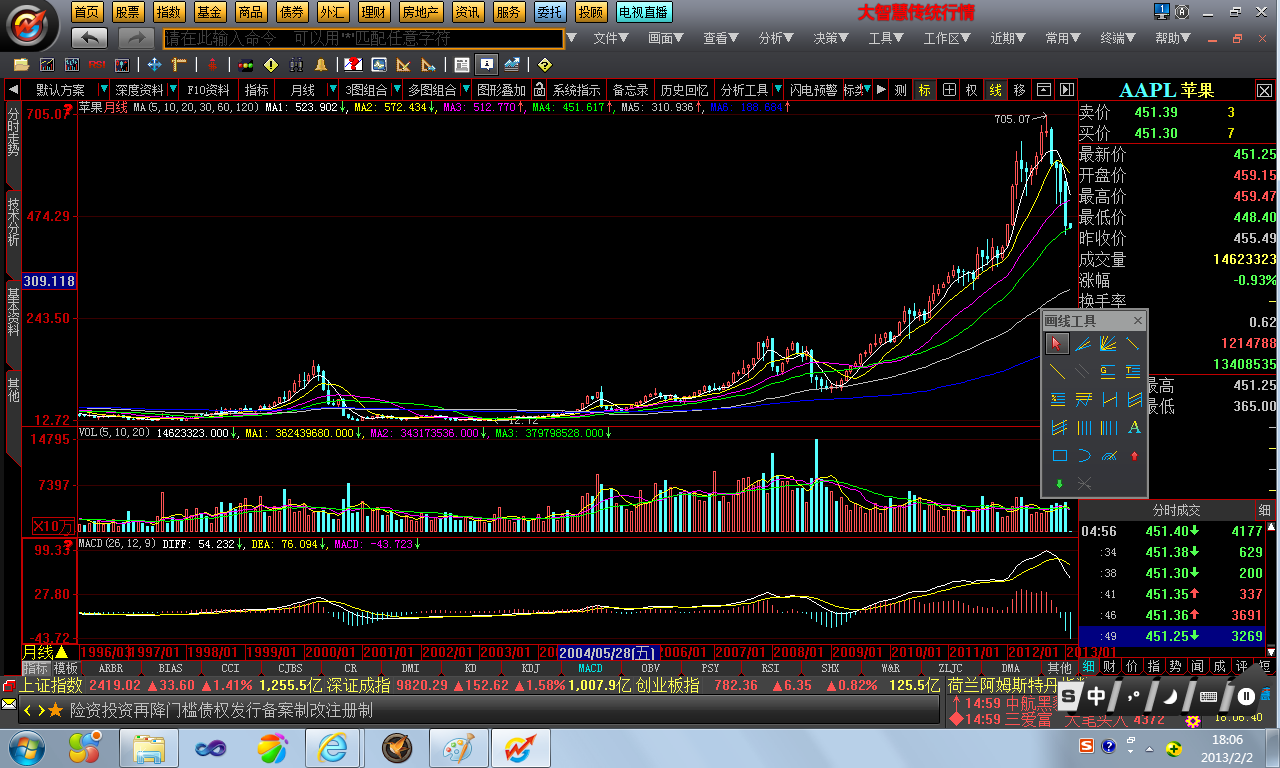Toggle the 权 adjustment button
1280x768 pixels.
pyautogui.click(x=972, y=89)
